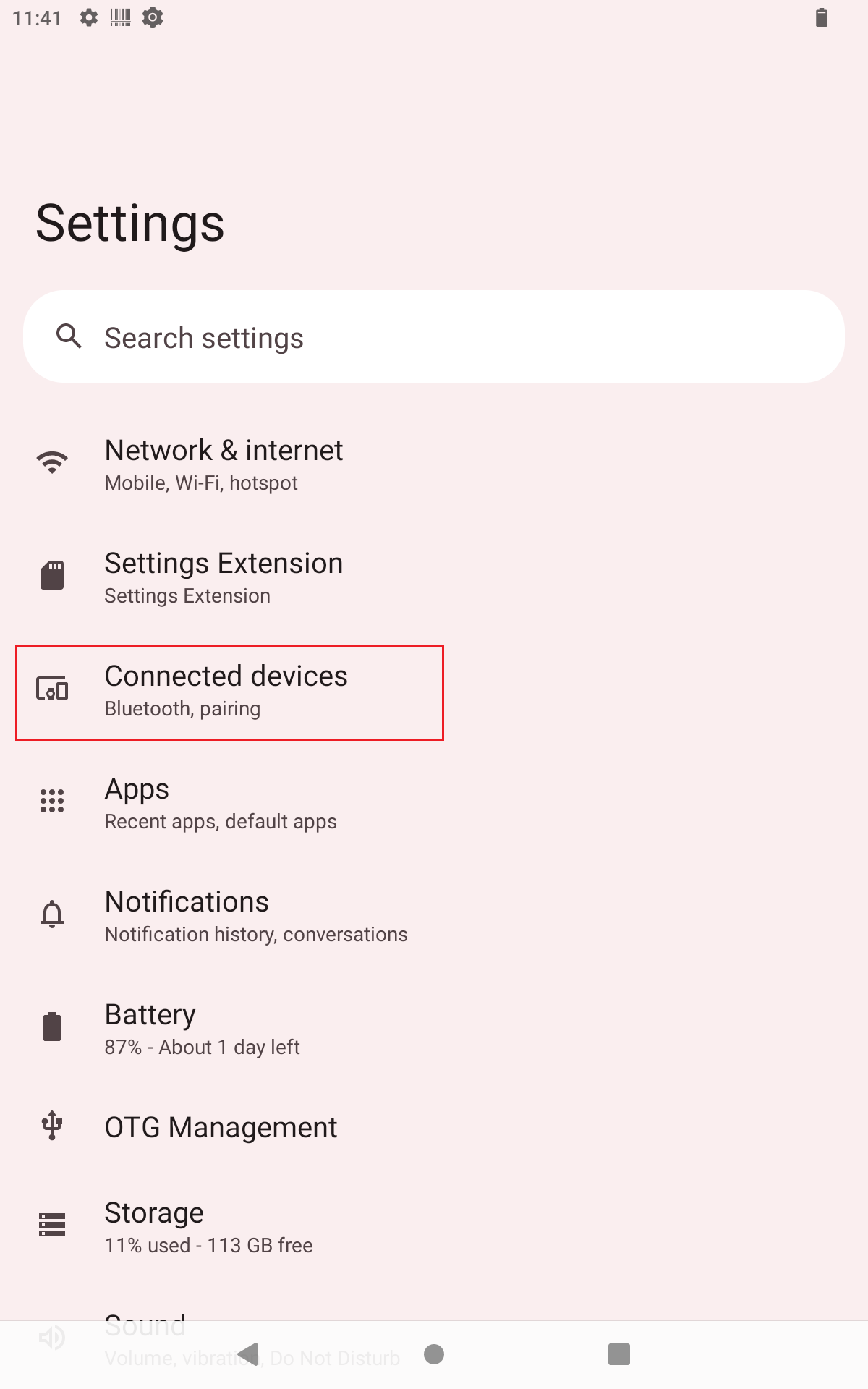Open Apps settings
Image resolution: width=868 pixels, height=1389 pixels.
[x=221, y=804]
